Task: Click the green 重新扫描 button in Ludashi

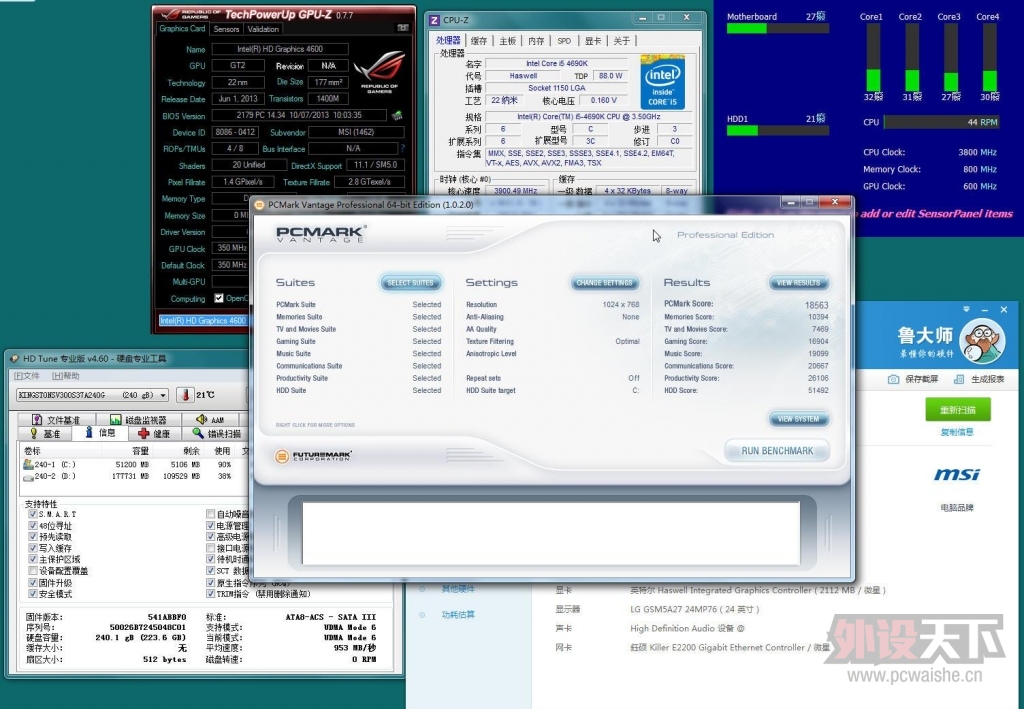Action: [957, 410]
